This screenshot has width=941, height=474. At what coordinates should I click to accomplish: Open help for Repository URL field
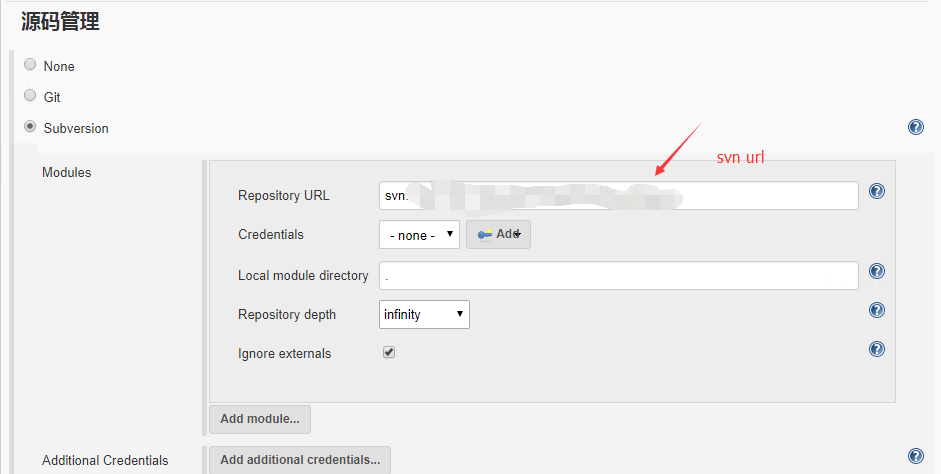tap(877, 191)
